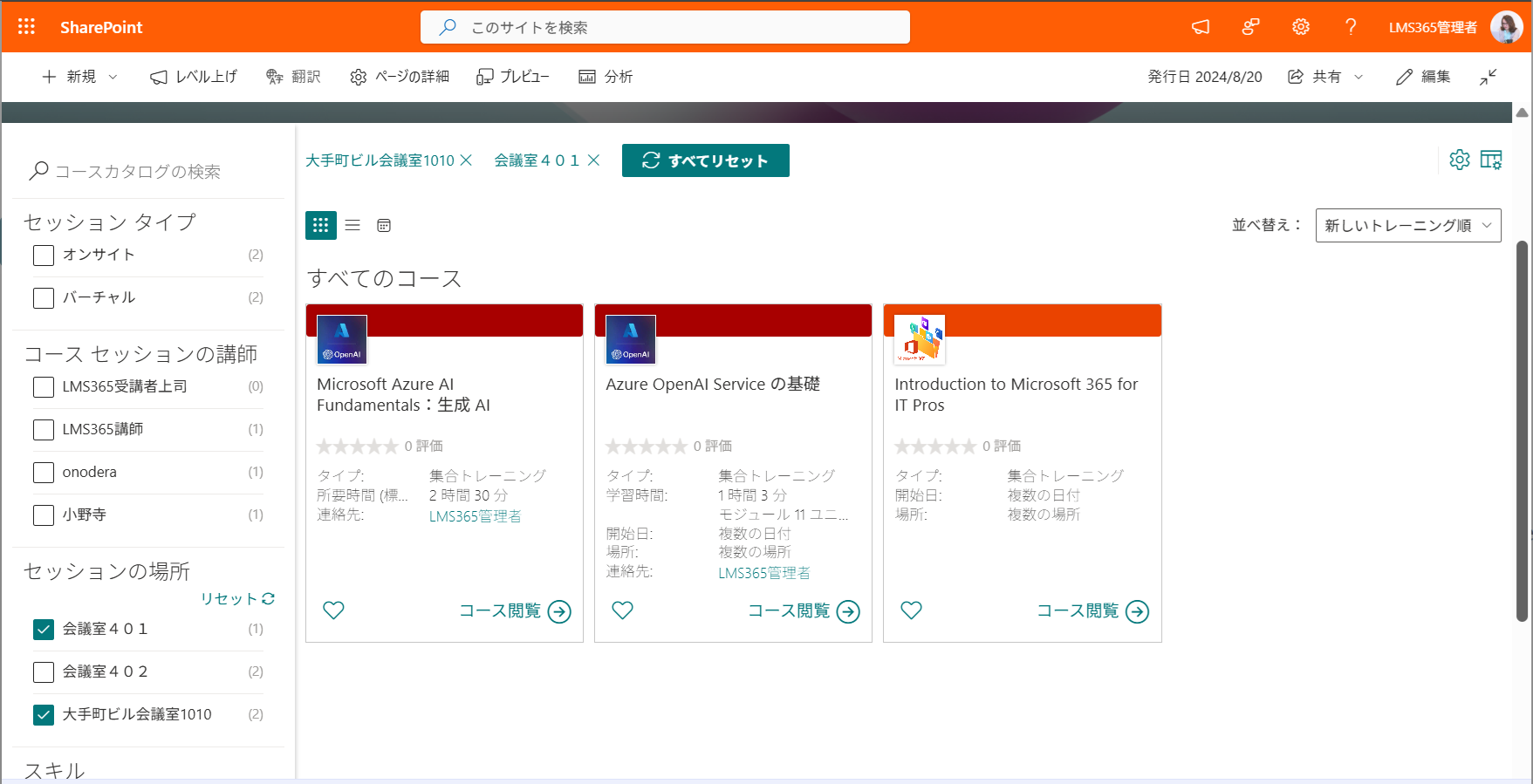This screenshot has width=1533, height=784.
Task: Check the 会議室４０２ location filter
Action: pos(44,672)
